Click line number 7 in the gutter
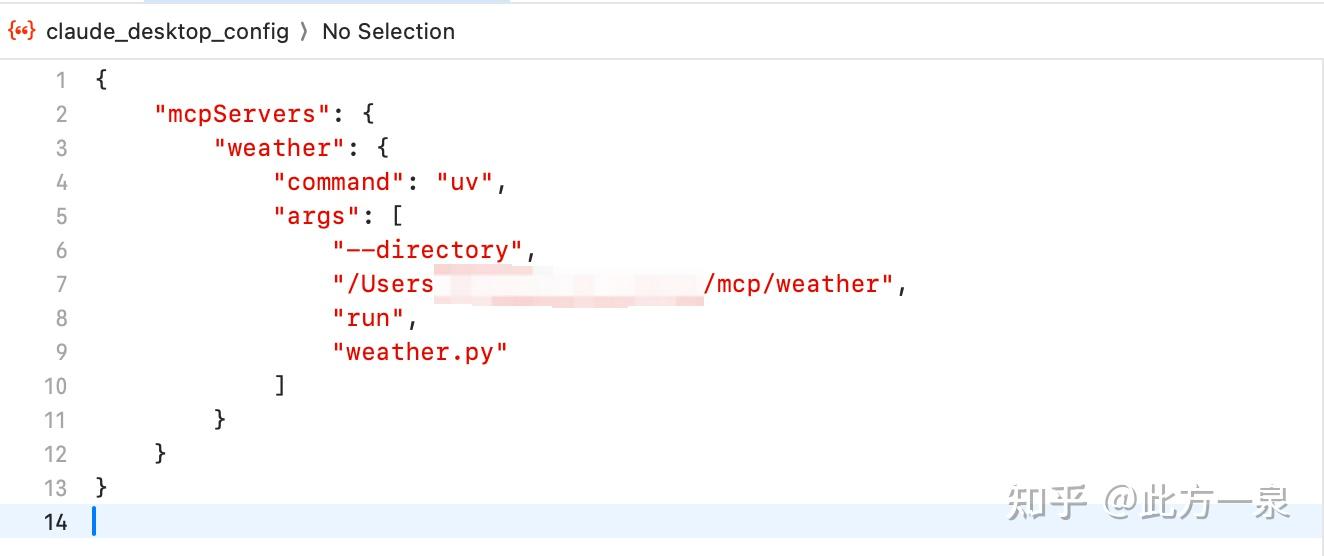The height and width of the screenshot is (556, 1324). click(x=61, y=284)
